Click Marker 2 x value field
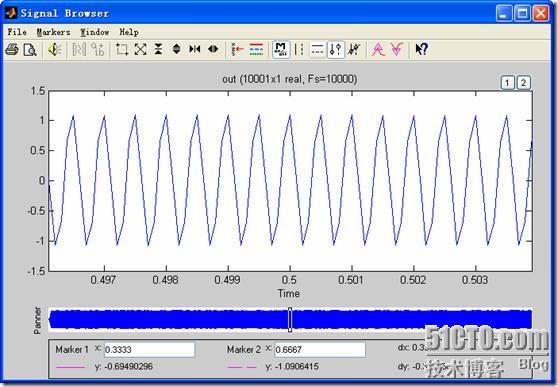The width and height of the screenshot is (558, 387). click(x=320, y=350)
